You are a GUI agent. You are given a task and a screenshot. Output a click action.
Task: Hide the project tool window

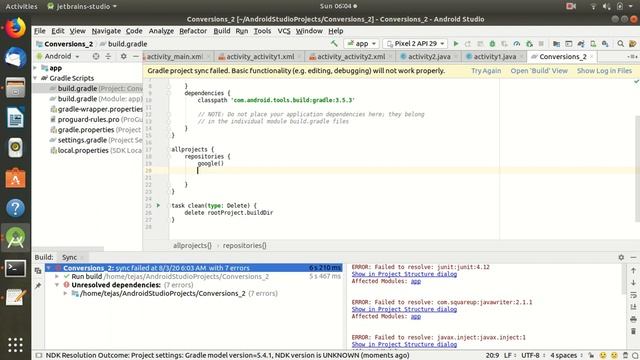point(136,56)
